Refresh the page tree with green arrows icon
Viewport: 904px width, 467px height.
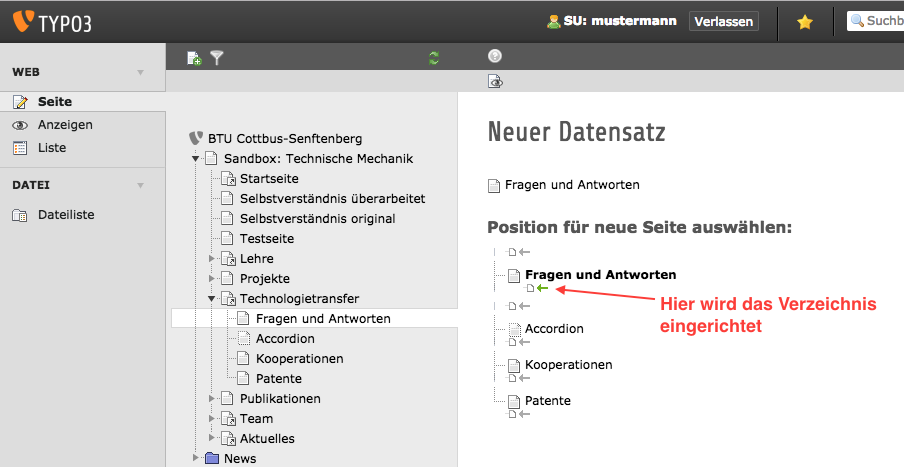(x=434, y=58)
